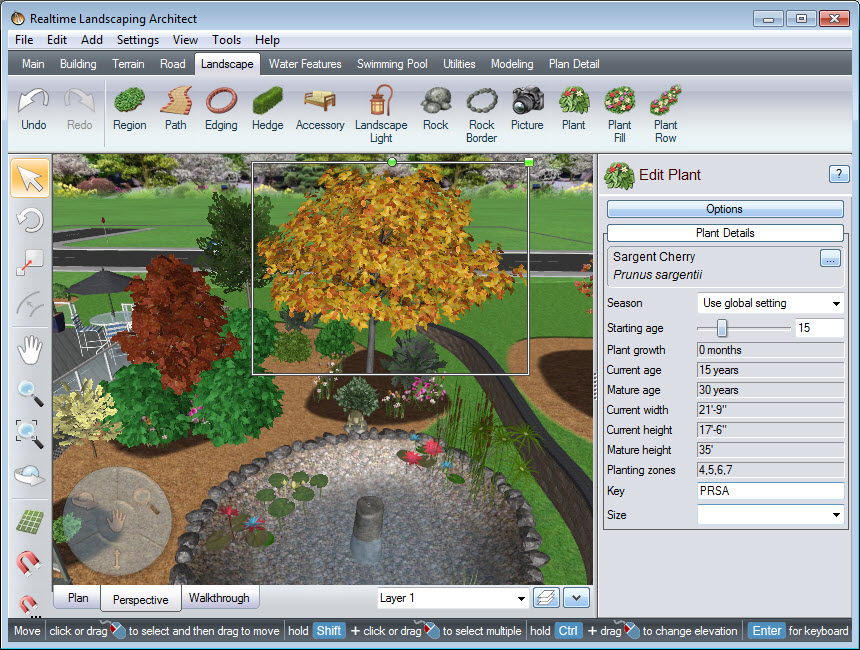Open the Add menu
Screen dimensions: 860x650
coord(92,40)
